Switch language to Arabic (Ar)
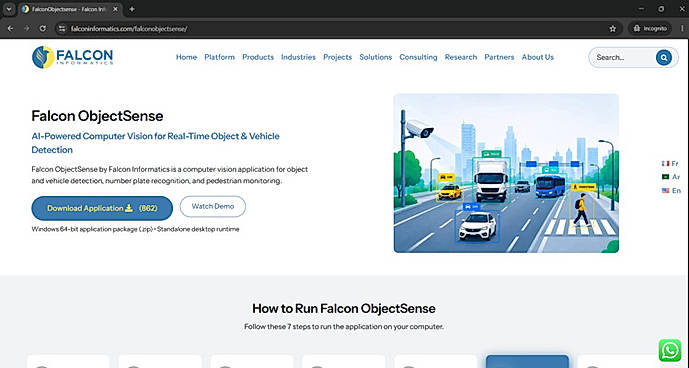689x368 pixels. 671,177
